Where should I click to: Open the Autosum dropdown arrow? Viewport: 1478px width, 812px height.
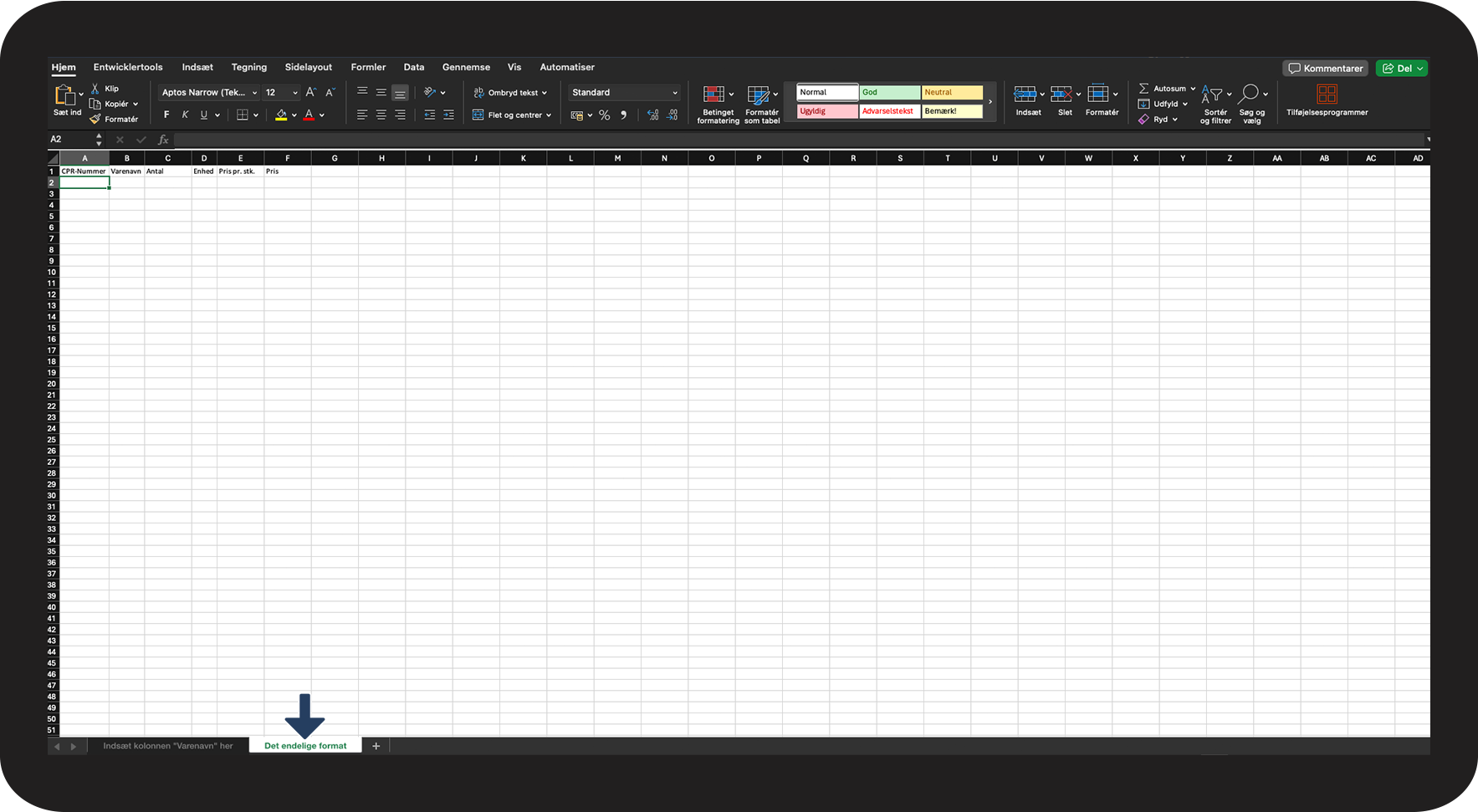pos(1193,89)
